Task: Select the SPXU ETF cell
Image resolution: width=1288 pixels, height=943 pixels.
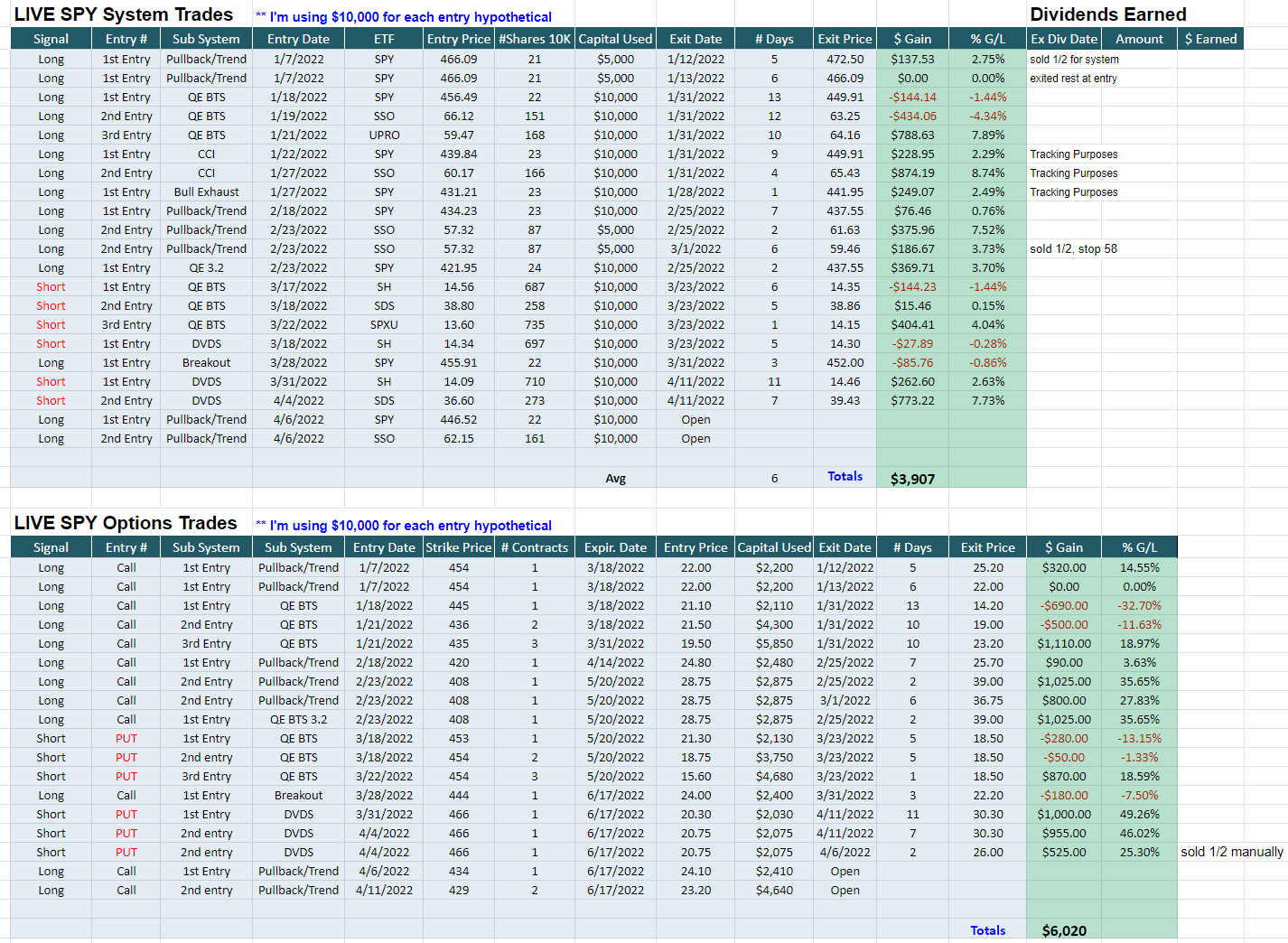Action: click(x=384, y=324)
